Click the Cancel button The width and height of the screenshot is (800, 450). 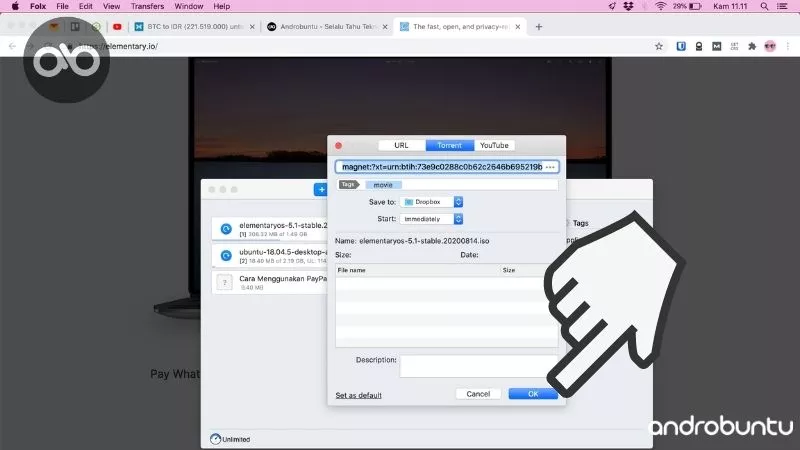(x=478, y=394)
